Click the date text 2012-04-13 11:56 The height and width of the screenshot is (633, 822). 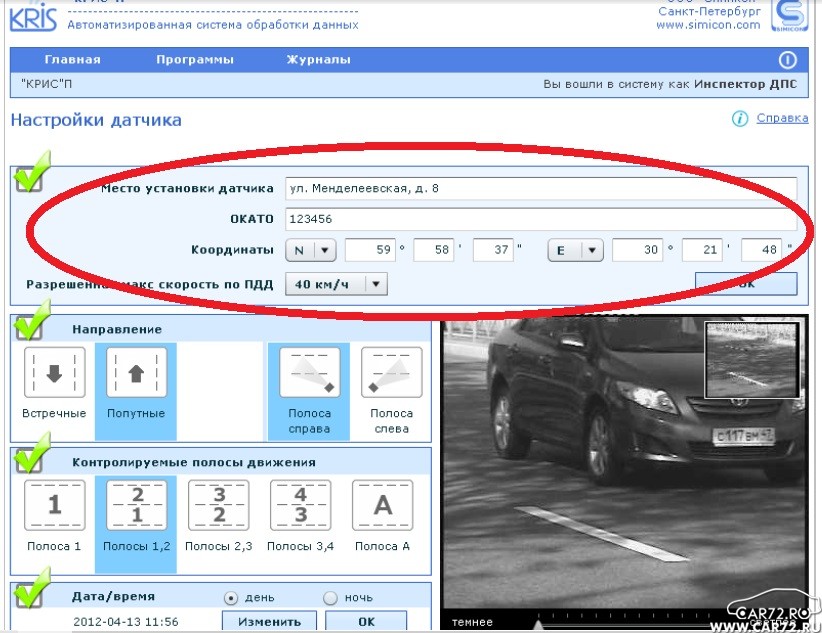(126, 621)
